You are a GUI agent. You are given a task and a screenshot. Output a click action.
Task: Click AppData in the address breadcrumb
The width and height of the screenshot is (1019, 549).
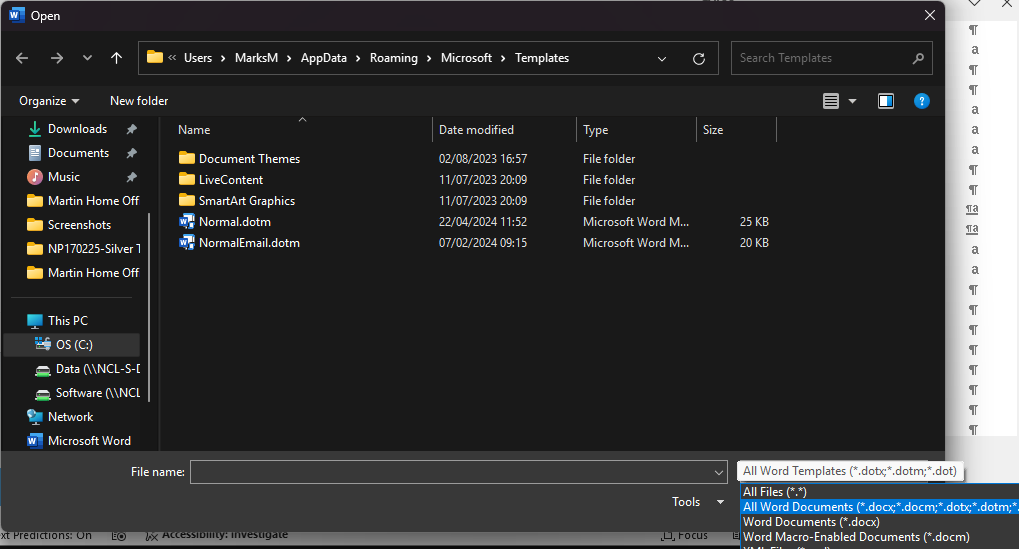(324, 58)
